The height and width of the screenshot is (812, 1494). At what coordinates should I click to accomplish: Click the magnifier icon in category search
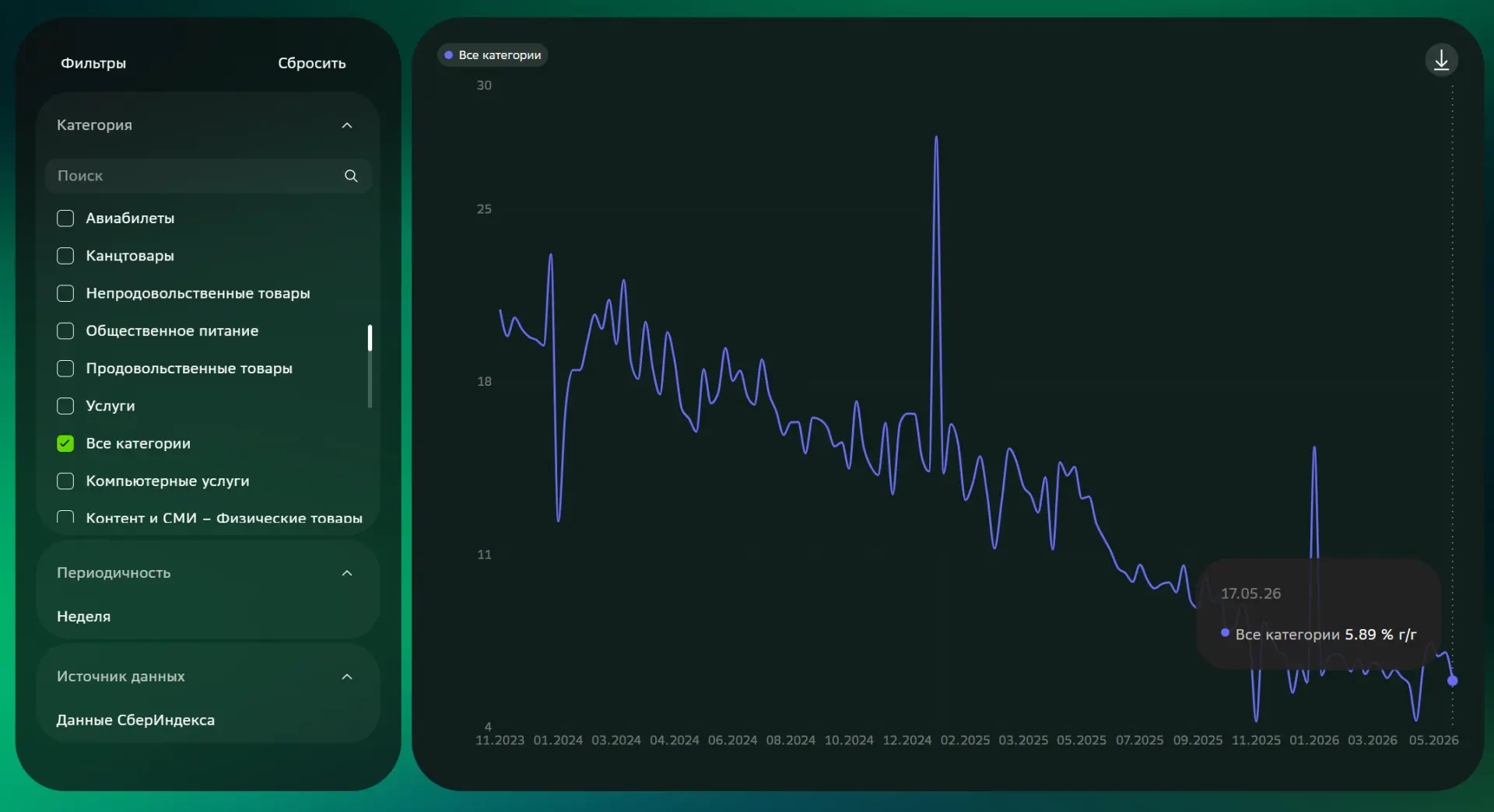[351, 176]
